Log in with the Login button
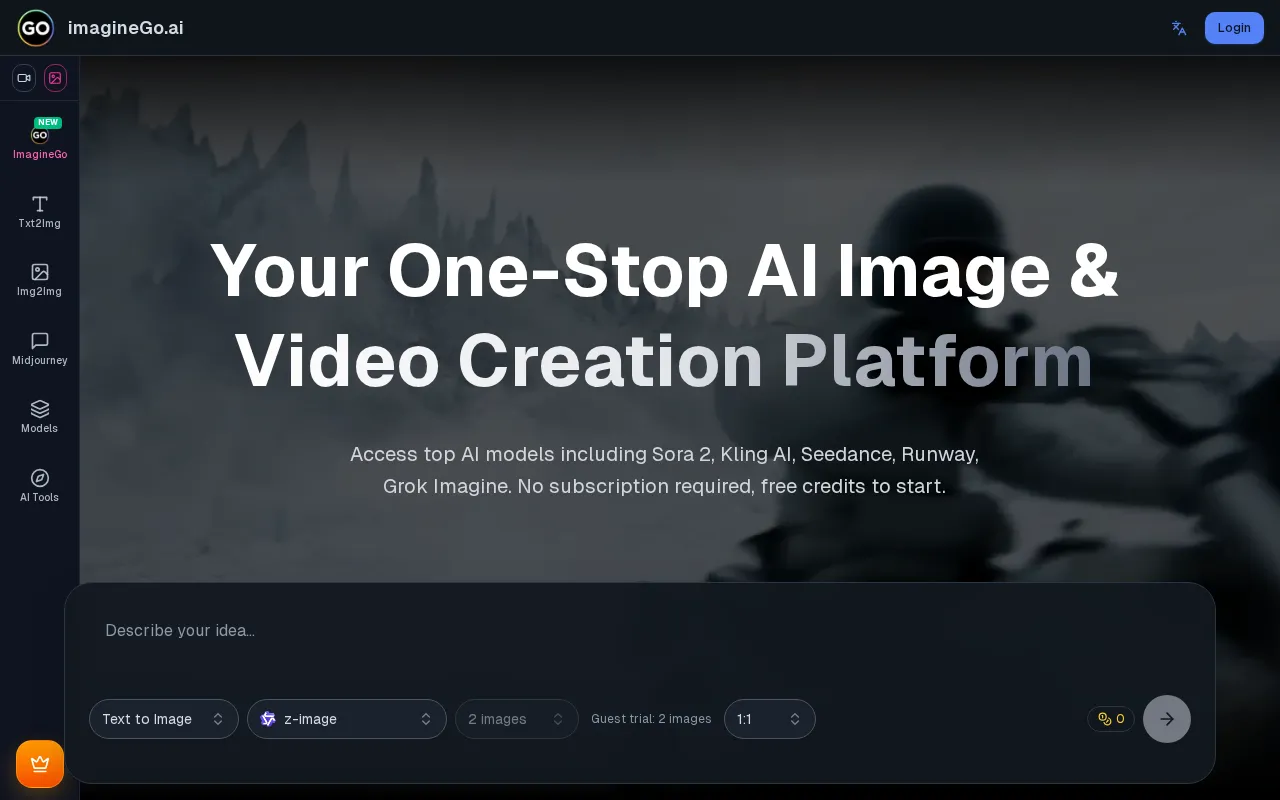This screenshot has height=800, width=1280. pyautogui.click(x=1234, y=28)
